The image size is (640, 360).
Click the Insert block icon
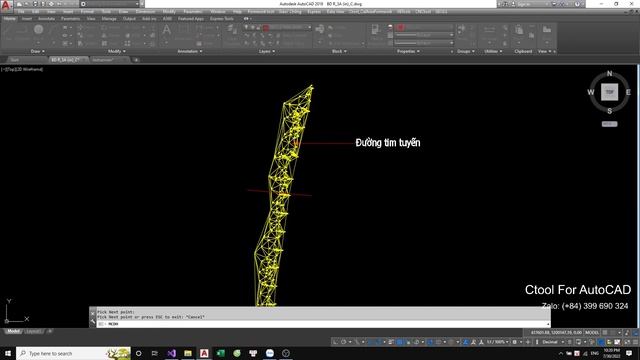tap(320, 29)
